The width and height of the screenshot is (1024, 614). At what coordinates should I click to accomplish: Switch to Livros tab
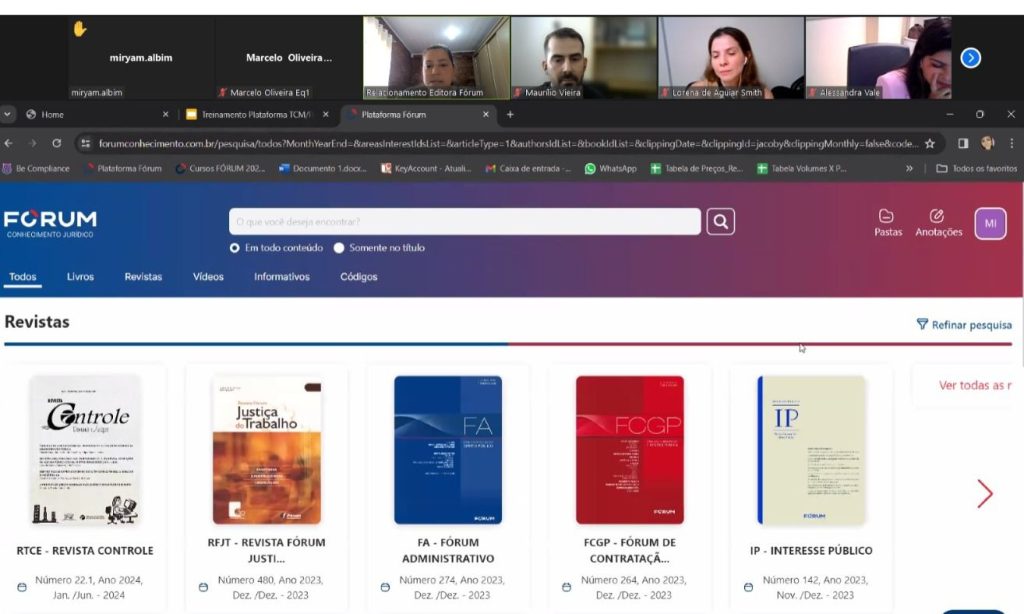pos(80,277)
